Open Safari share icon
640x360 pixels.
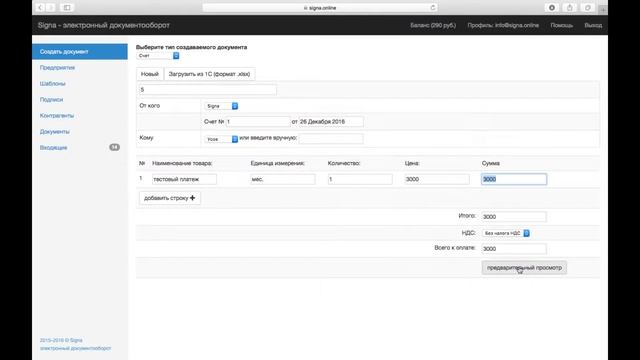569,8
